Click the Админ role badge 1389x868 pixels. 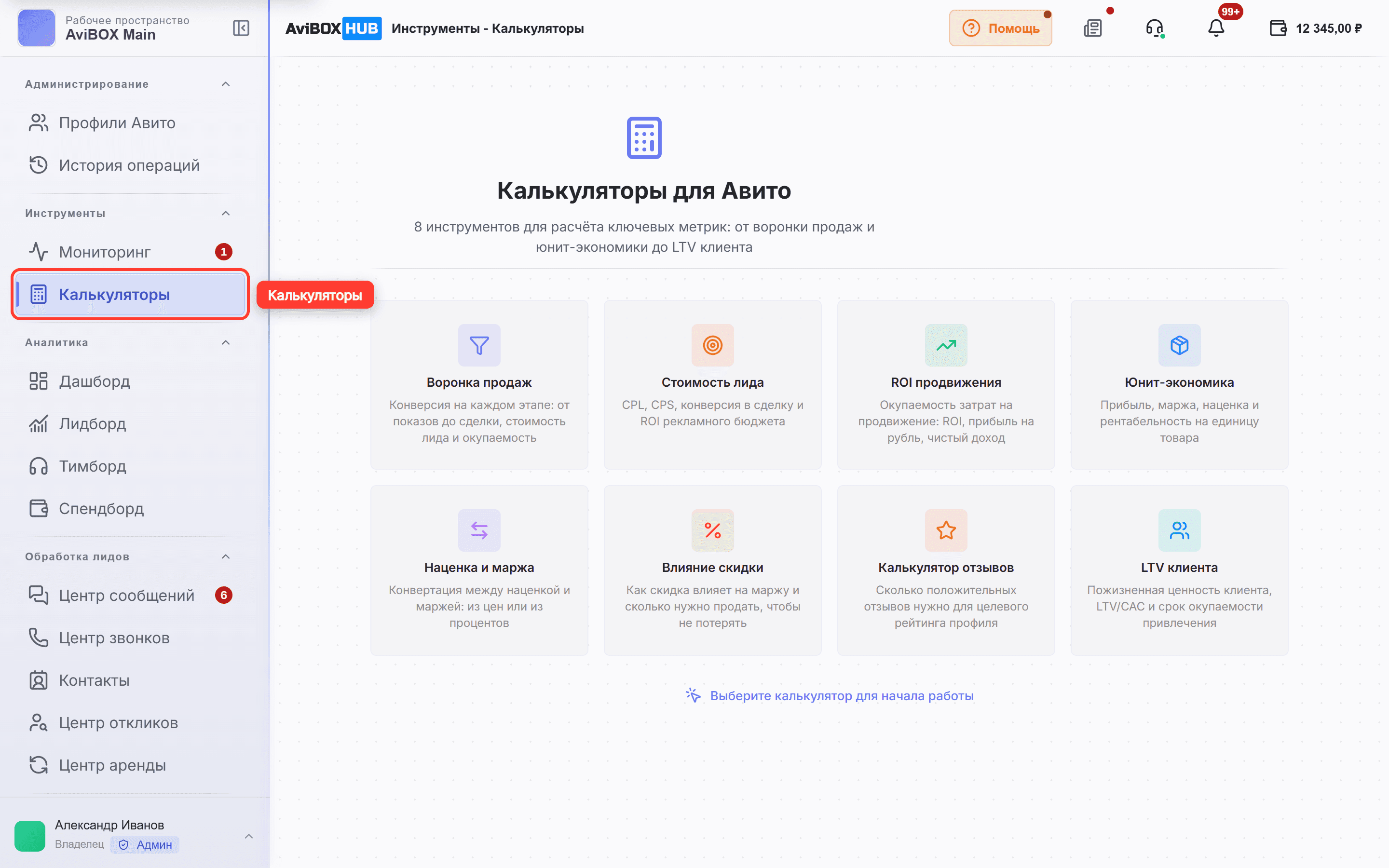tap(145, 844)
